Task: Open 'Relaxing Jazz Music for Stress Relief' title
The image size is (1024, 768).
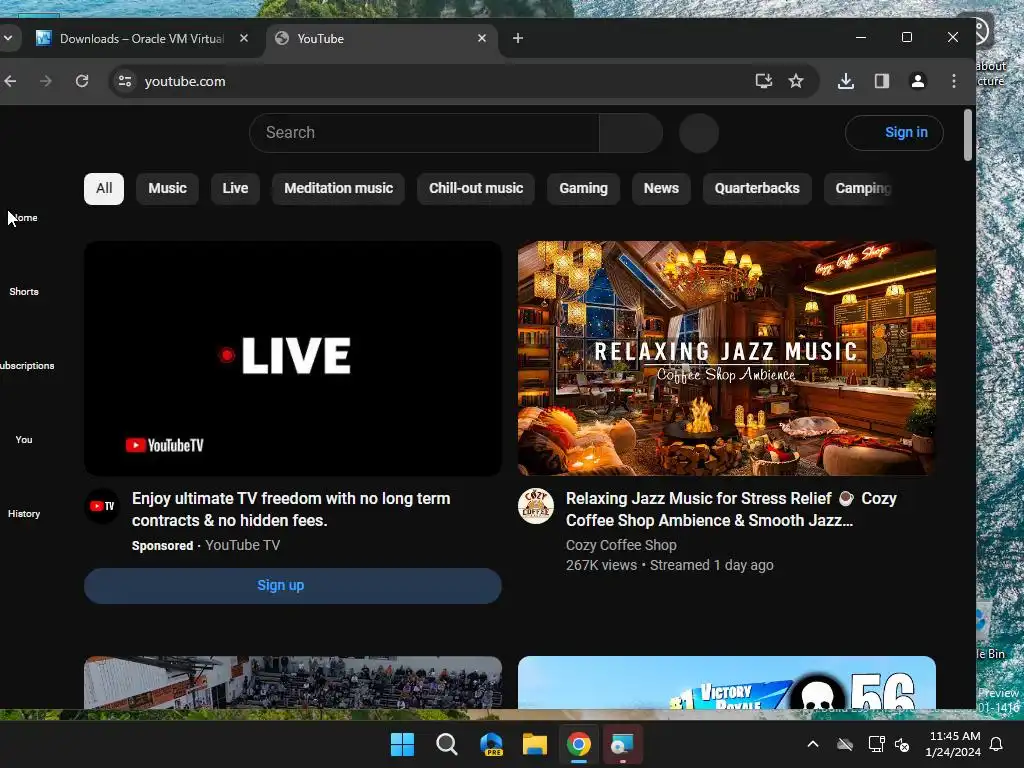Action: [x=731, y=509]
